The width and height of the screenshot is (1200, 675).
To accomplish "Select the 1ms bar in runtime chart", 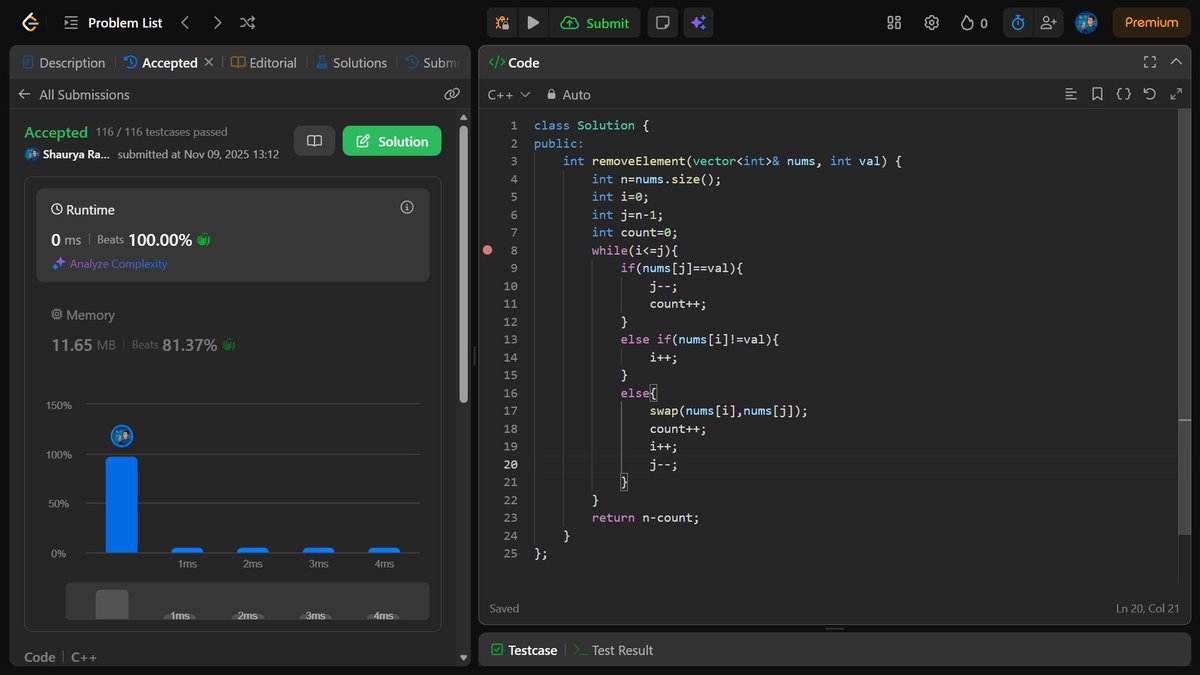I will 187,550.
